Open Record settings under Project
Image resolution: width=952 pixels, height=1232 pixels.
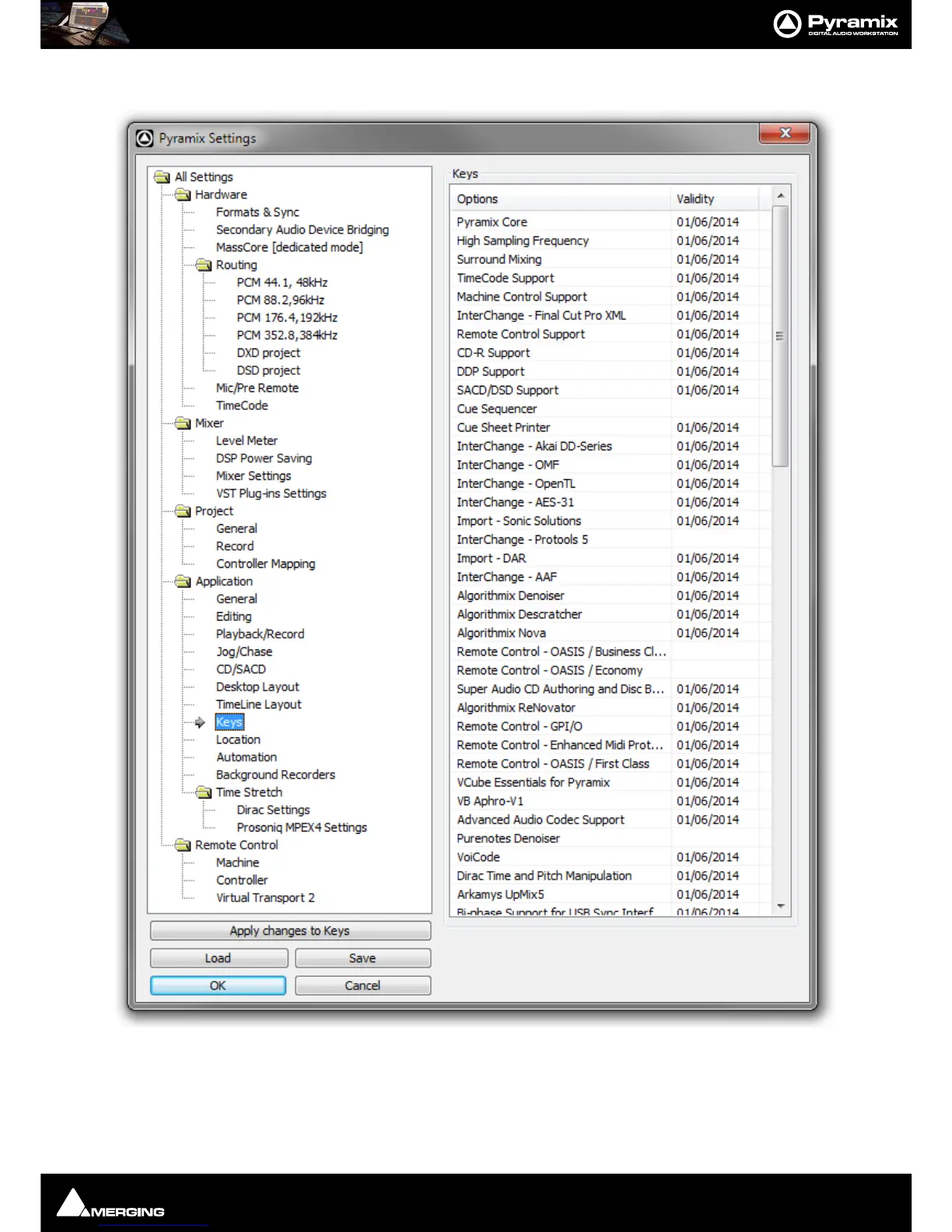tap(235, 547)
